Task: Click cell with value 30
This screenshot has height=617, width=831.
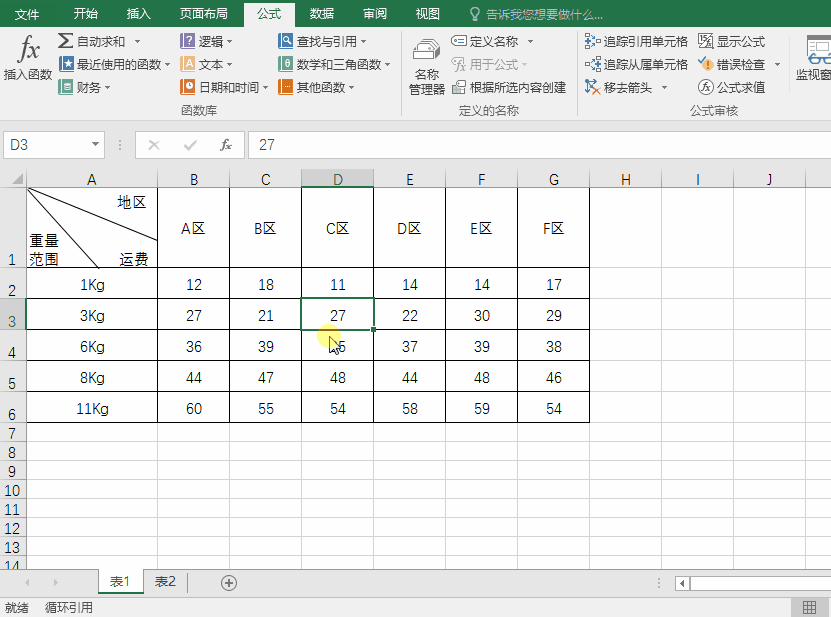Action: point(481,315)
